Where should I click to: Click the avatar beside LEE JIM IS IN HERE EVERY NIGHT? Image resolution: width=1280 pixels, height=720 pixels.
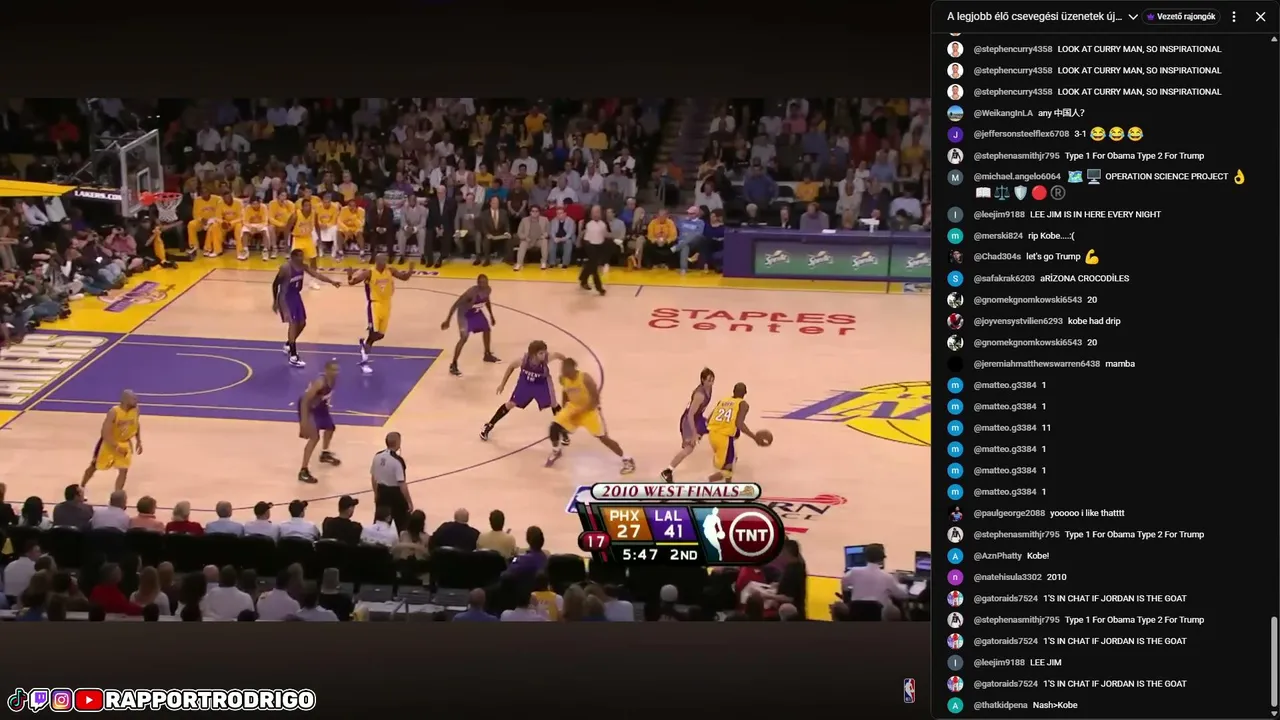click(955, 215)
